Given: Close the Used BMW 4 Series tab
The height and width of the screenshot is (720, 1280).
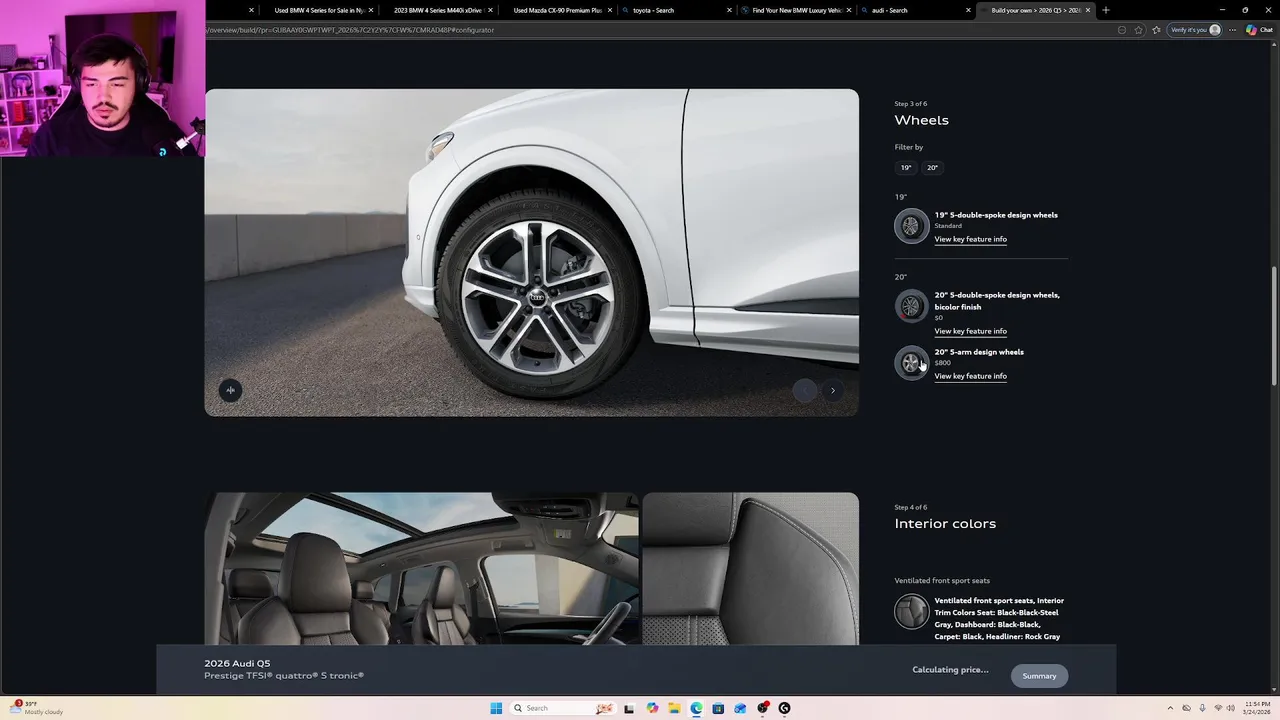Looking at the screenshot, I should (371, 10).
